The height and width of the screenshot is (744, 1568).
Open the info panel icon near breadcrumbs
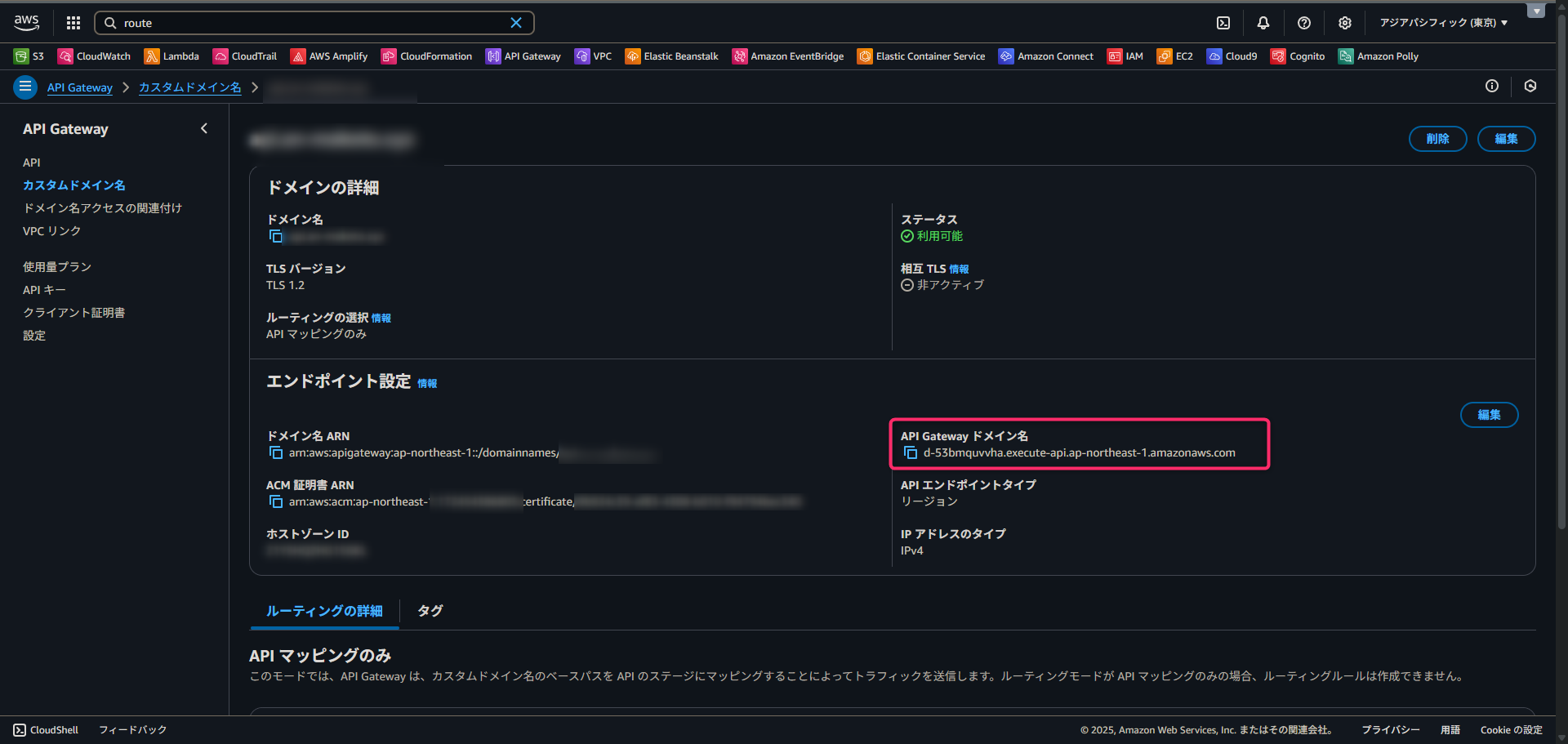(1492, 86)
